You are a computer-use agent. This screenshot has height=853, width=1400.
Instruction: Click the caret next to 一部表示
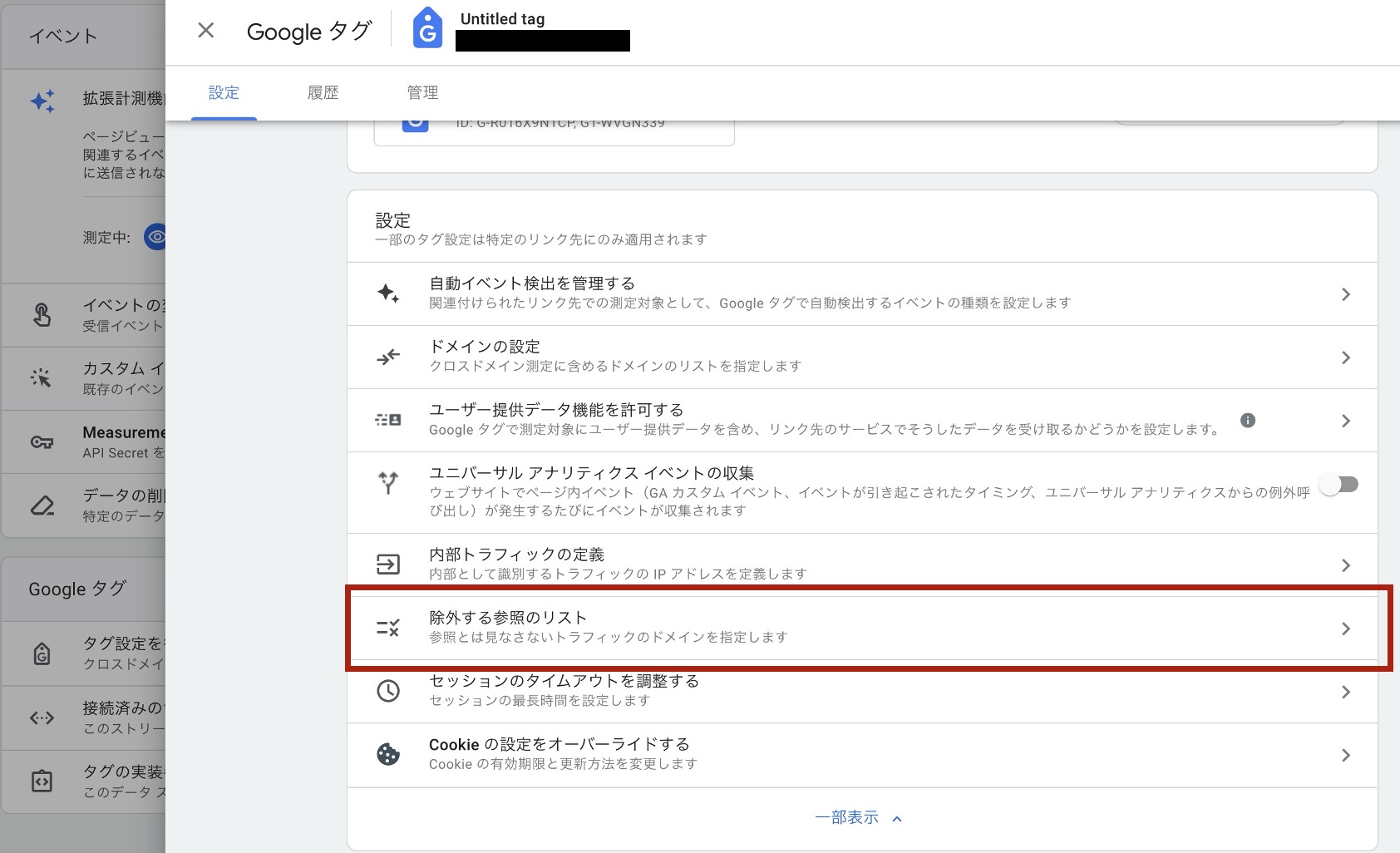point(897,819)
